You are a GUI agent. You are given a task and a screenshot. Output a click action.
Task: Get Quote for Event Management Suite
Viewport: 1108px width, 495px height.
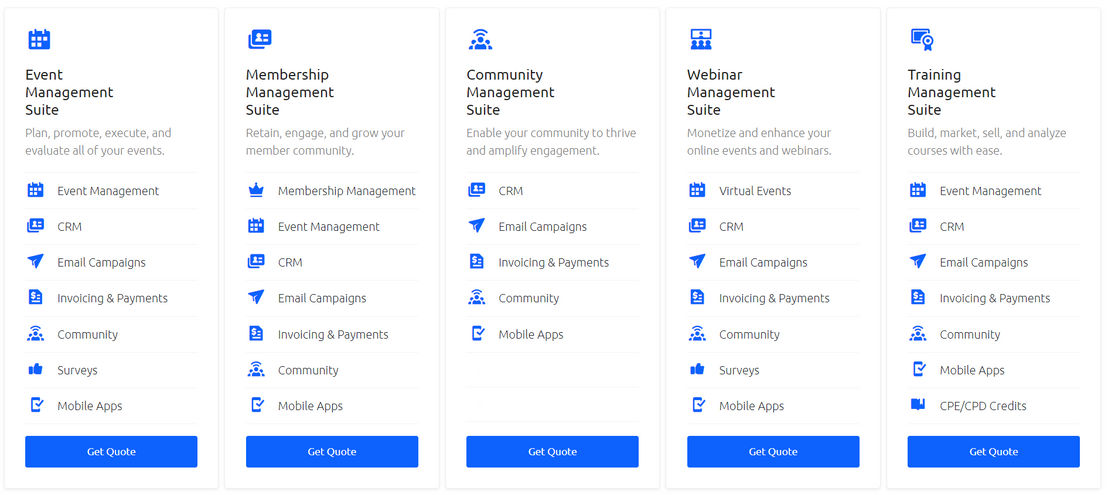coord(111,451)
